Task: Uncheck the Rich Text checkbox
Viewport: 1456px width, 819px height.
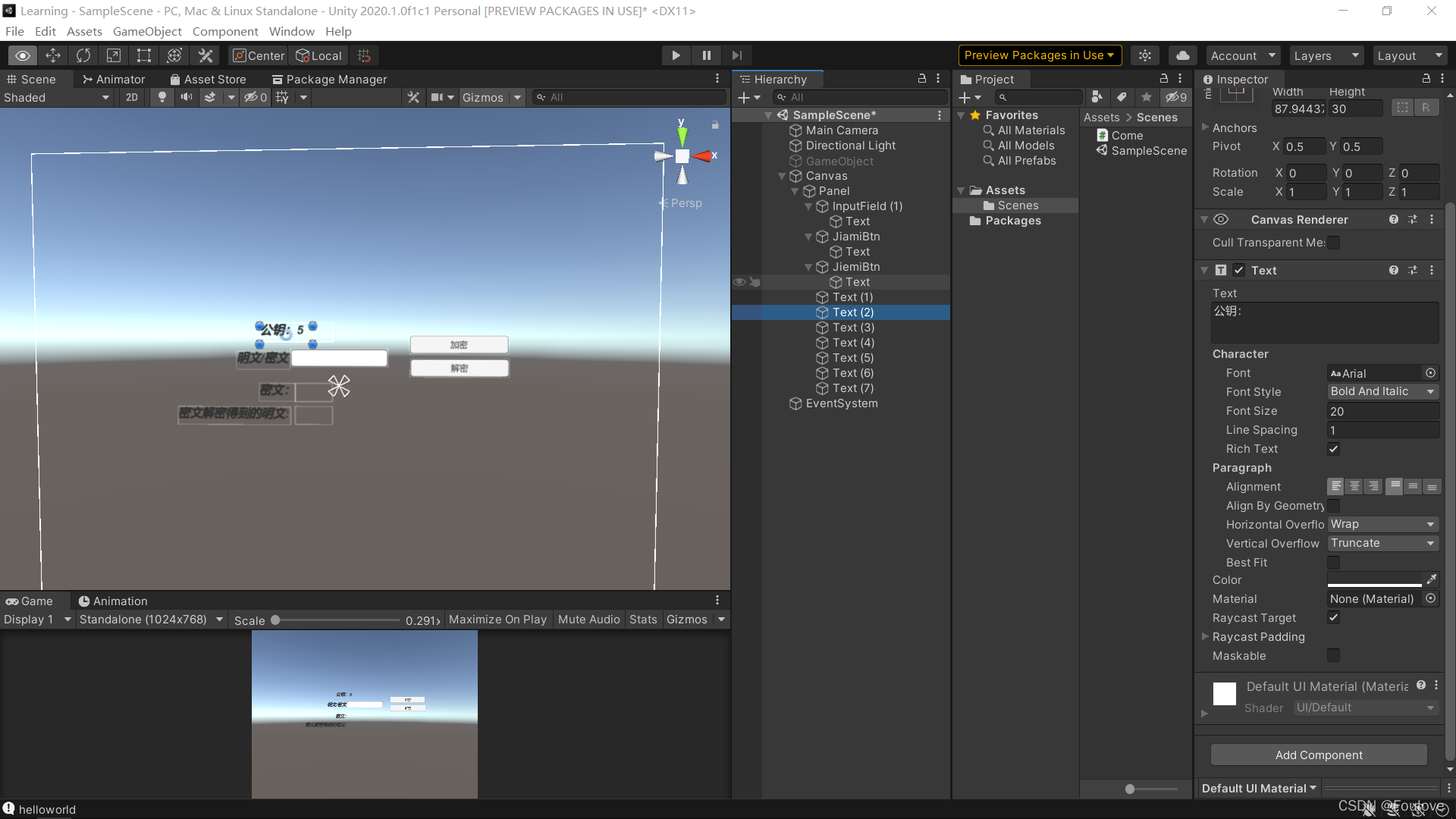Action: coord(1333,449)
